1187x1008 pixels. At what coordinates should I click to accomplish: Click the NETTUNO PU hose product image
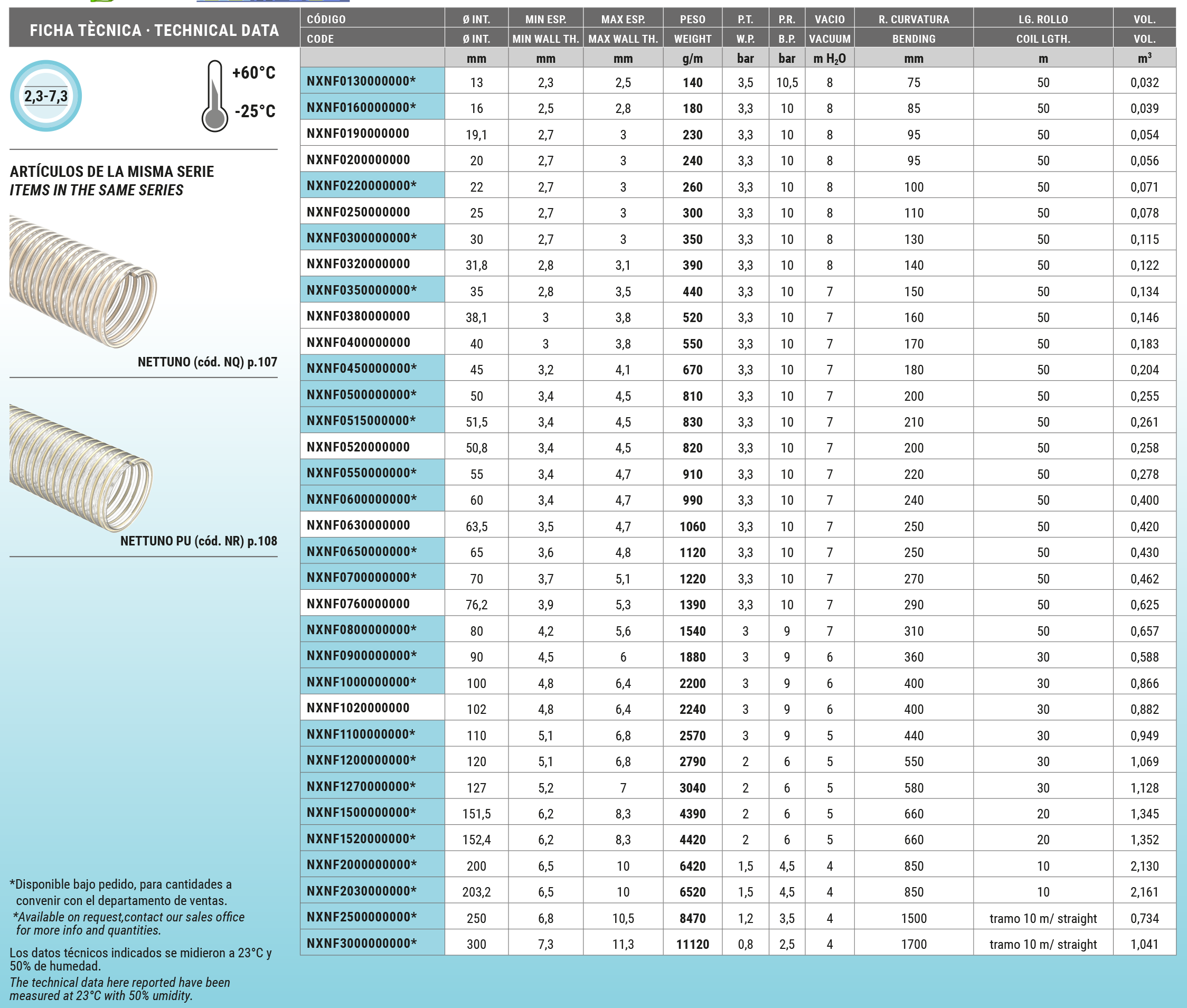tap(81, 467)
